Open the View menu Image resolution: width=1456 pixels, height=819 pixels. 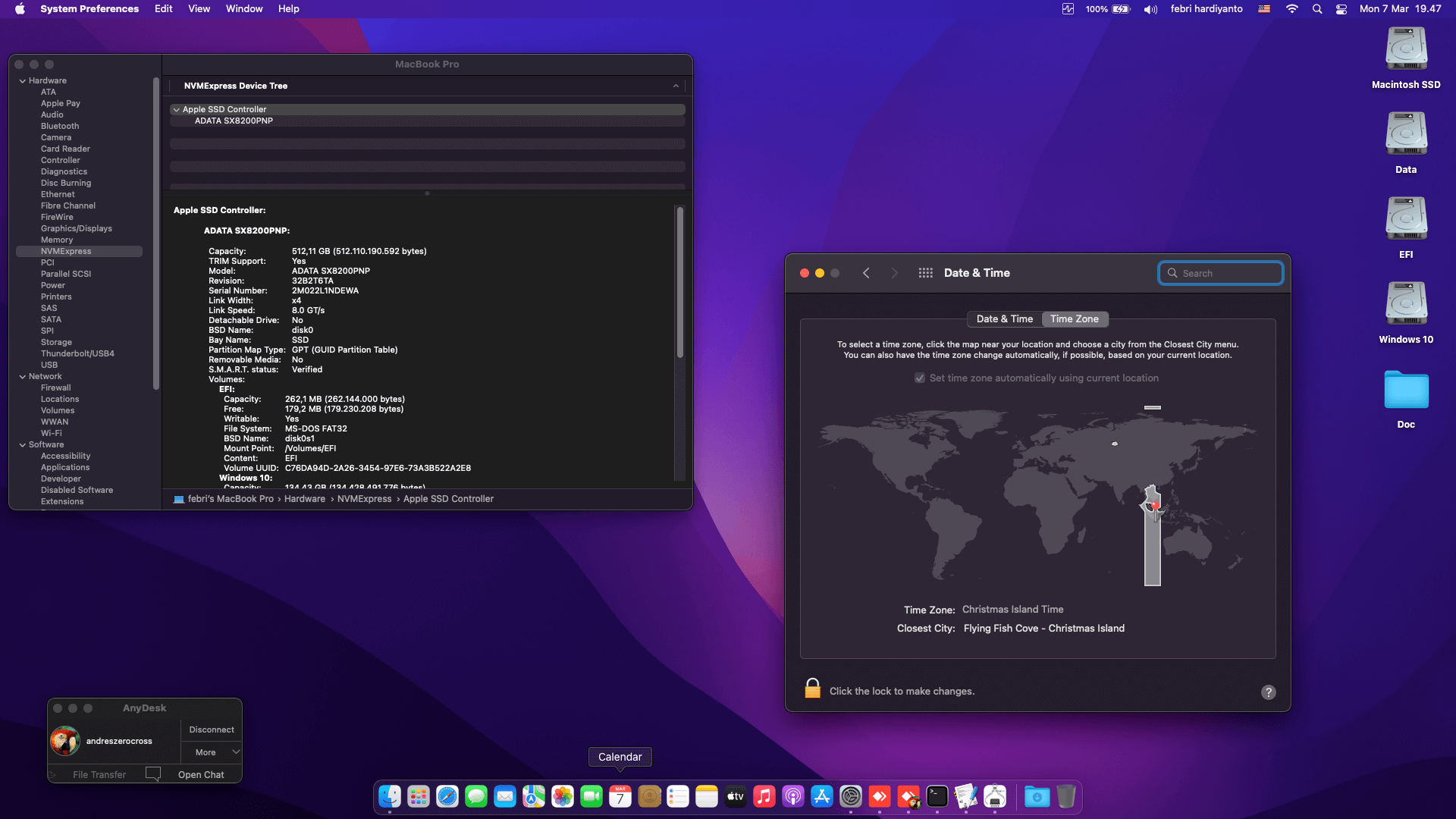point(199,9)
